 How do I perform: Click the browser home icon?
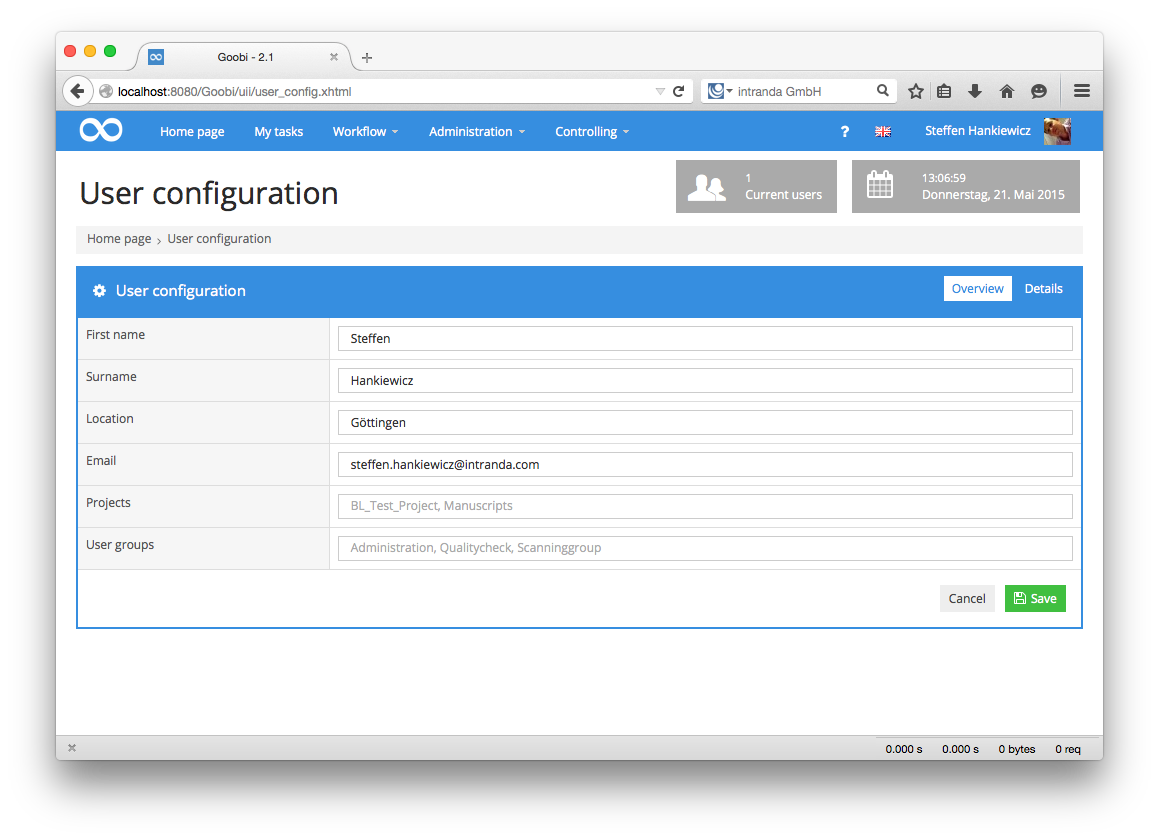(x=1007, y=91)
